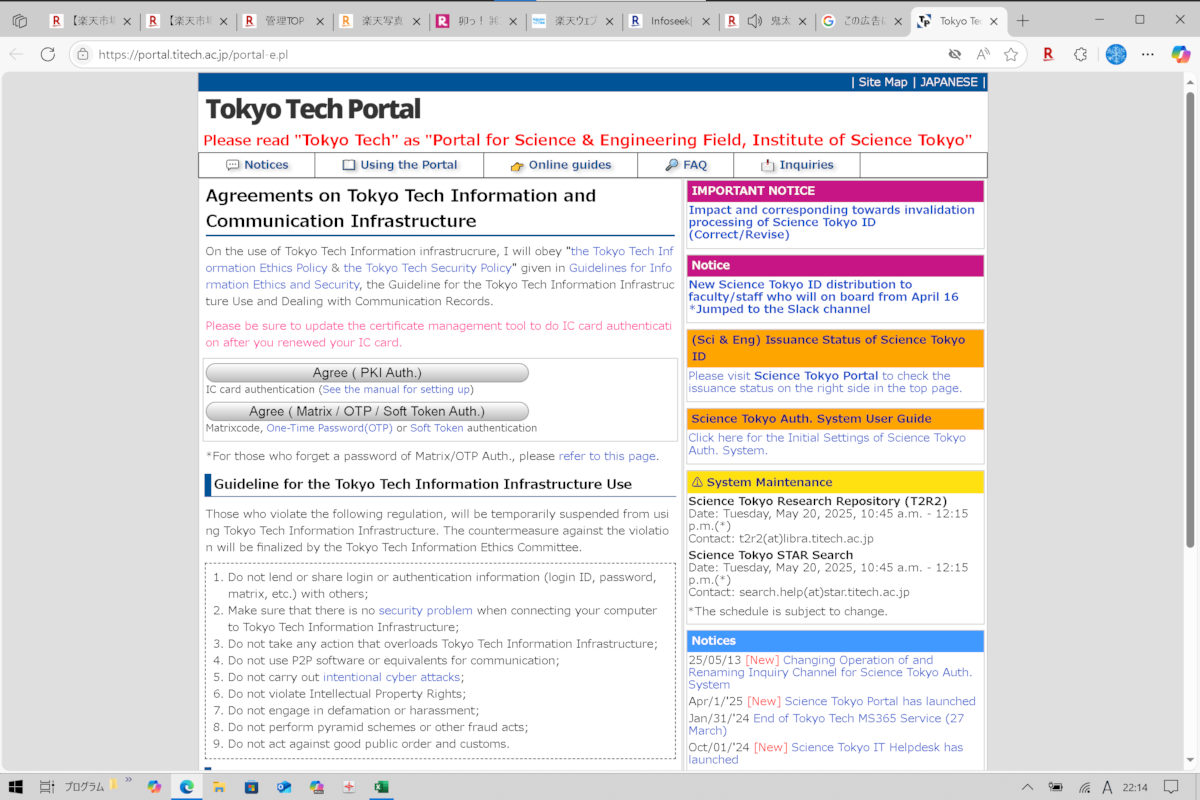
Task: Click the tracking prevention eye icon
Action: point(955,54)
